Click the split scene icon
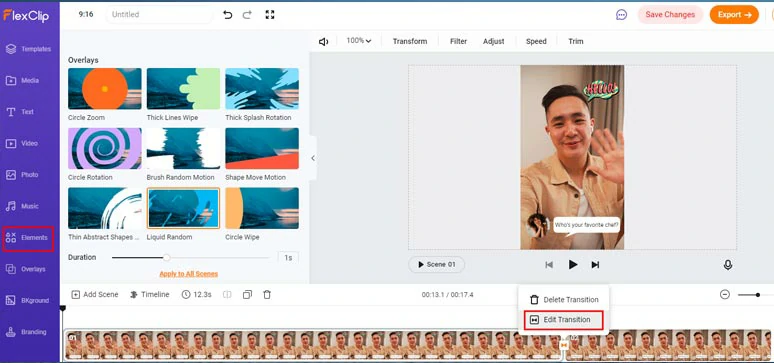This screenshot has height=363, width=774. tap(227, 294)
